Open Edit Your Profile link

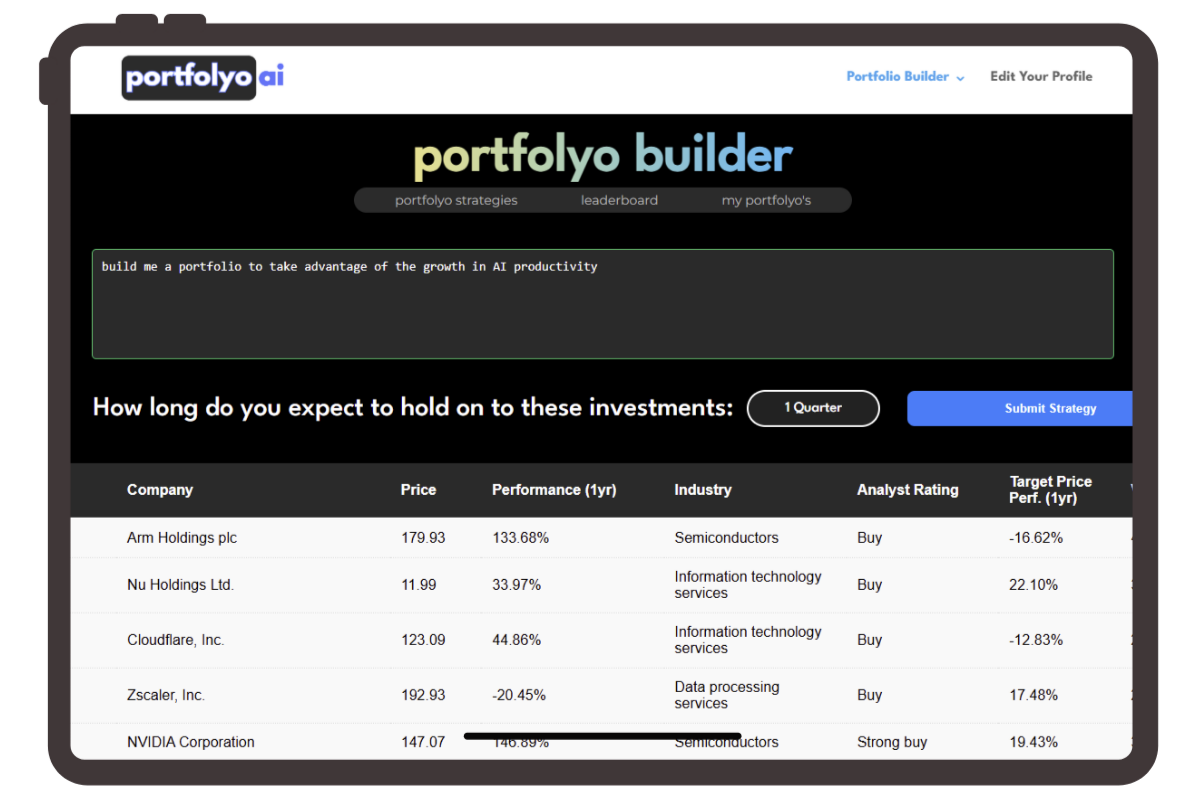(1041, 76)
